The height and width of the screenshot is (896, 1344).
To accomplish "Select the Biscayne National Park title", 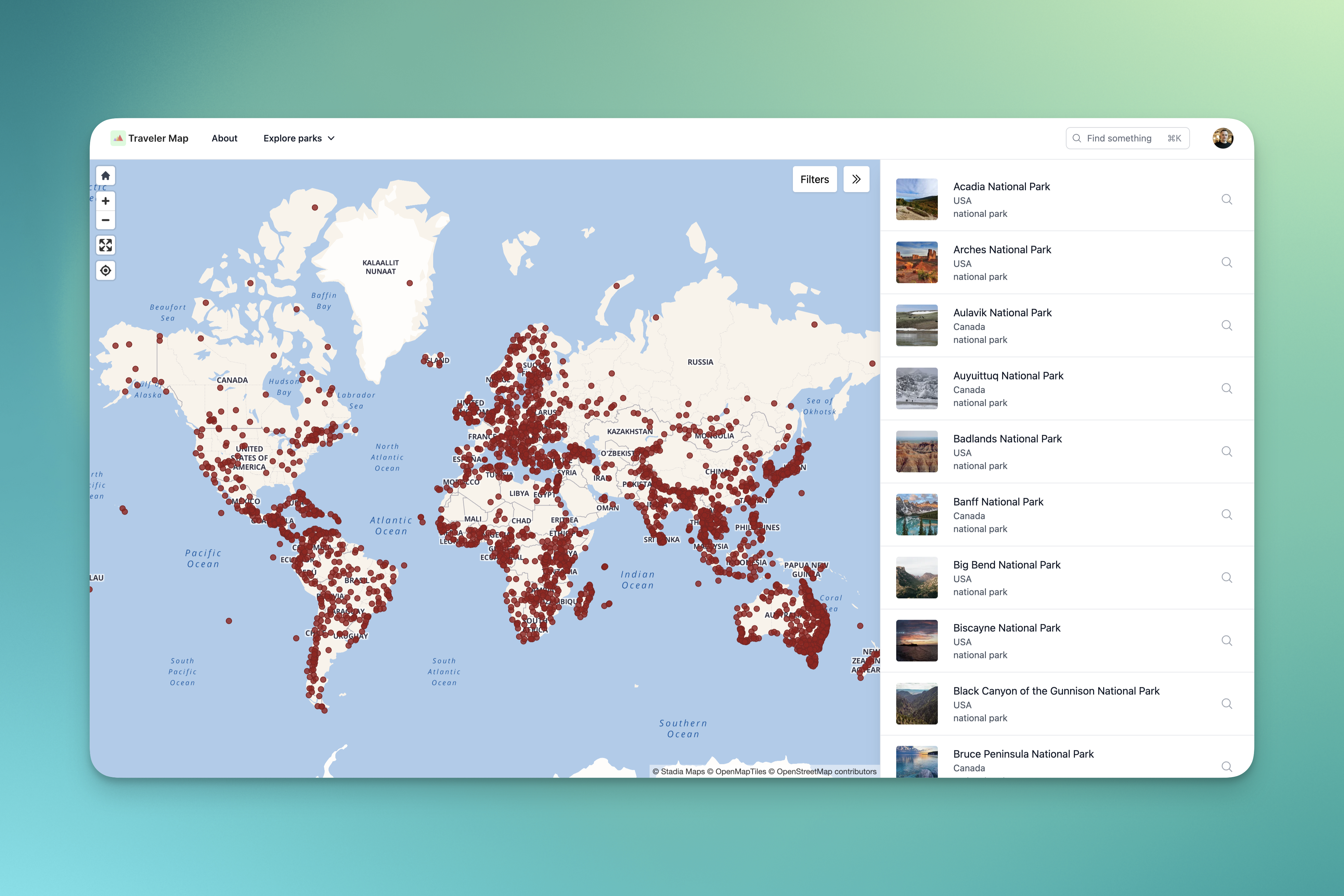I will click(1006, 628).
